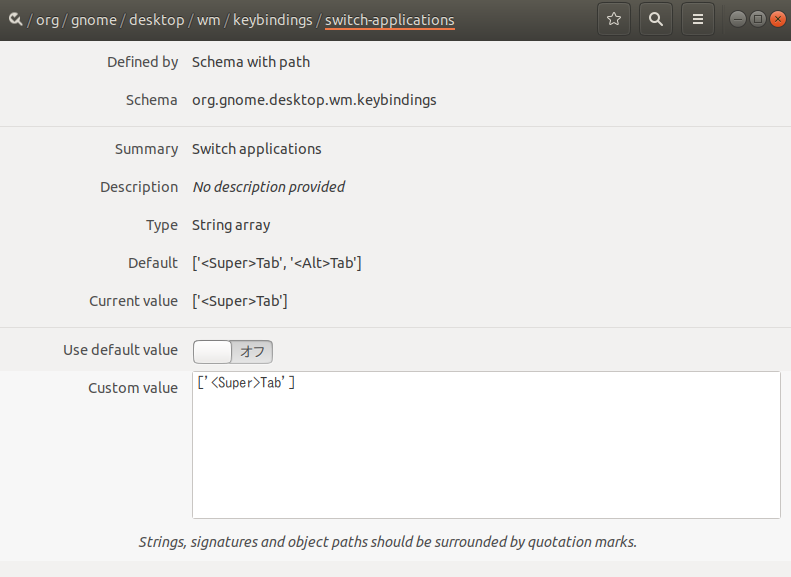This screenshot has width=791, height=577.
Task: Click the quotation marks hint text
Action: tap(387, 542)
